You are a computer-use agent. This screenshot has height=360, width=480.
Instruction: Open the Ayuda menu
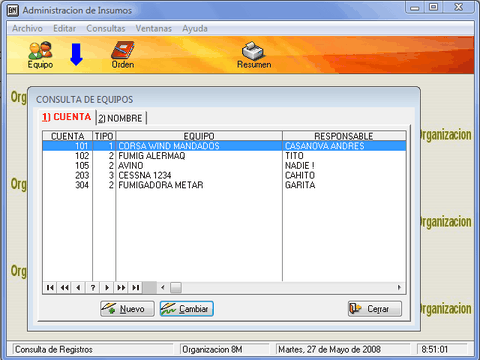point(195,29)
